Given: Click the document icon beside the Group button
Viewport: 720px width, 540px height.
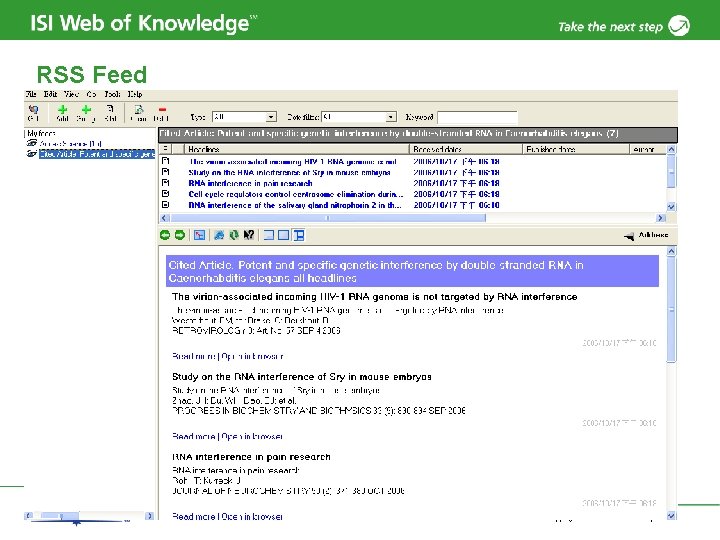Looking at the screenshot, I should [110, 109].
